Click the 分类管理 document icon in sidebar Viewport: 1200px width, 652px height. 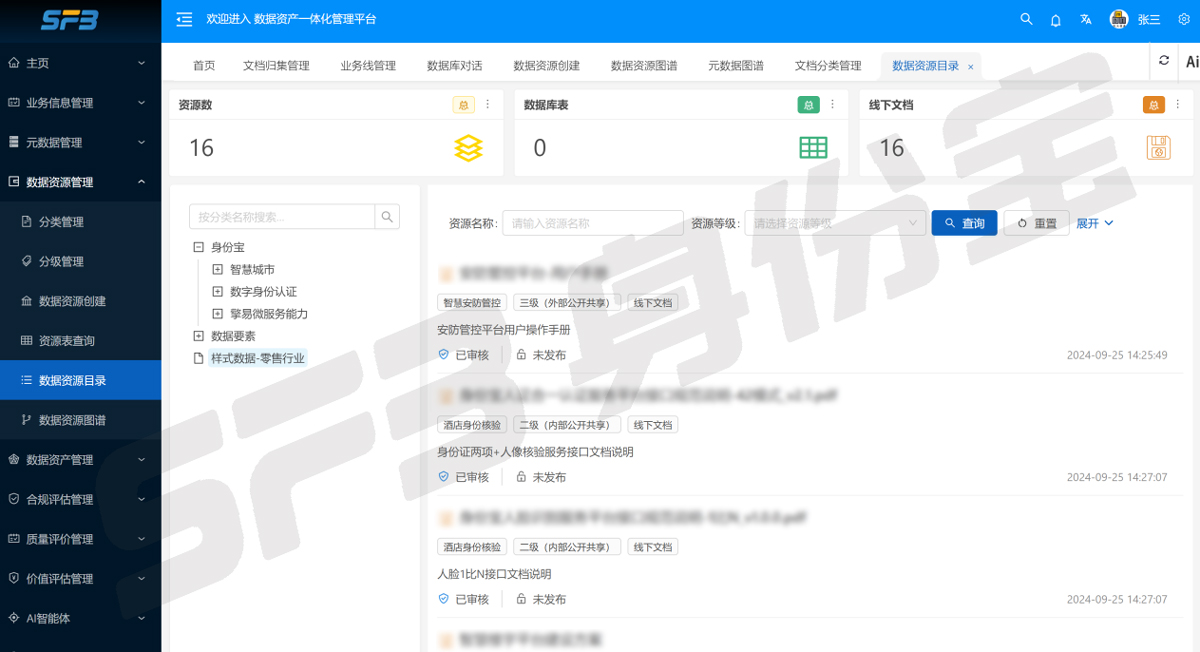tap(27, 222)
